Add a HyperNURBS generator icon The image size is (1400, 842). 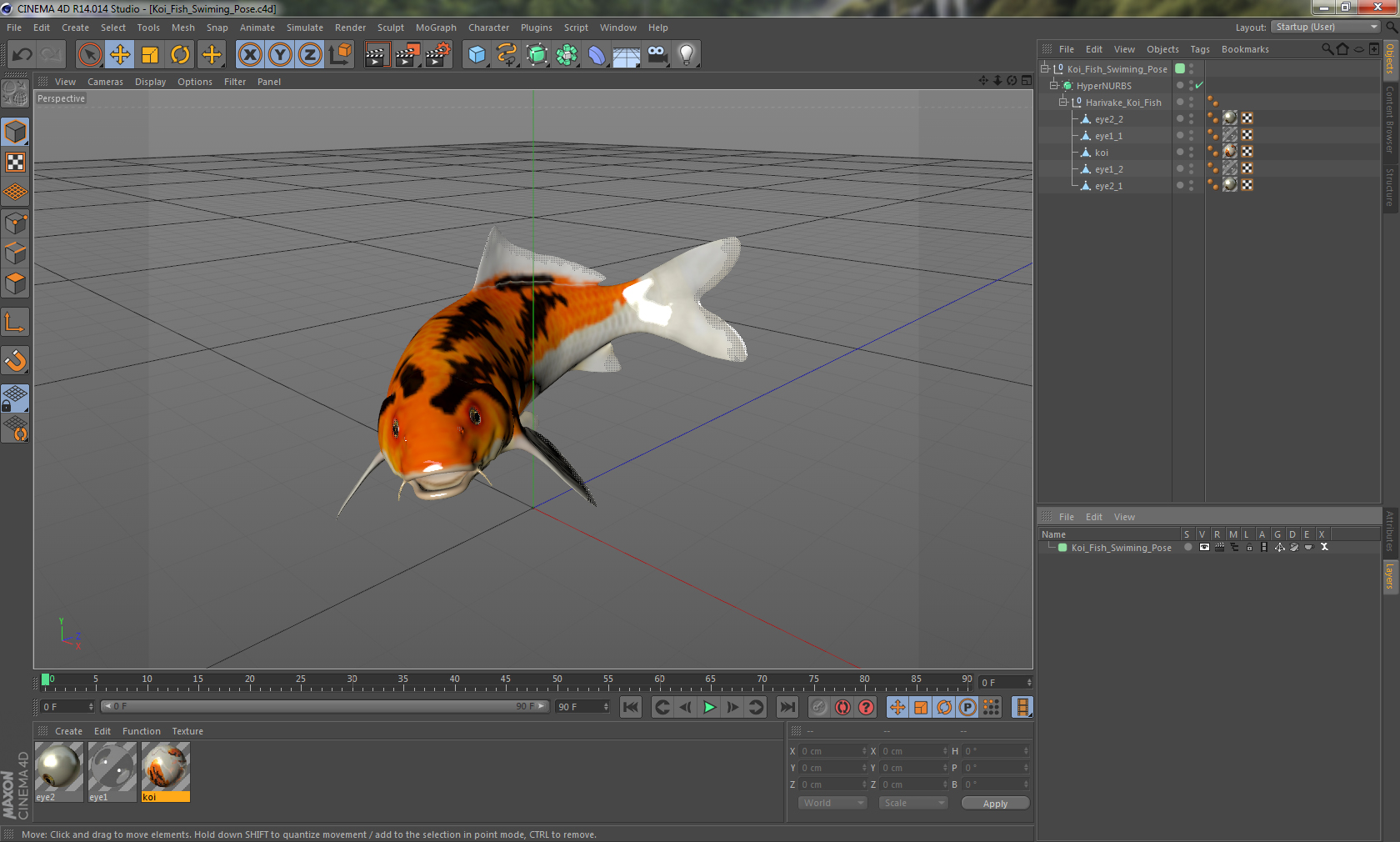[537, 55]
